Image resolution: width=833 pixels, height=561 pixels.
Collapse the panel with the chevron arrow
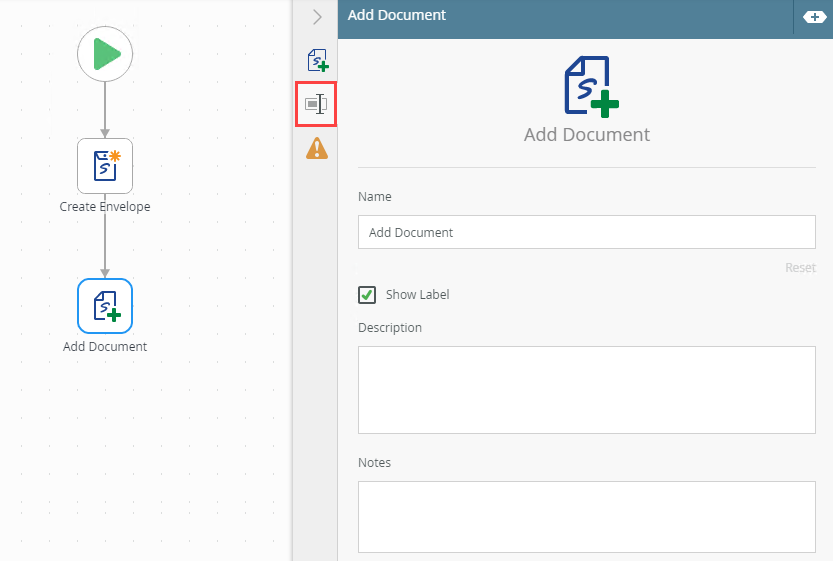[x=317, y=17]
